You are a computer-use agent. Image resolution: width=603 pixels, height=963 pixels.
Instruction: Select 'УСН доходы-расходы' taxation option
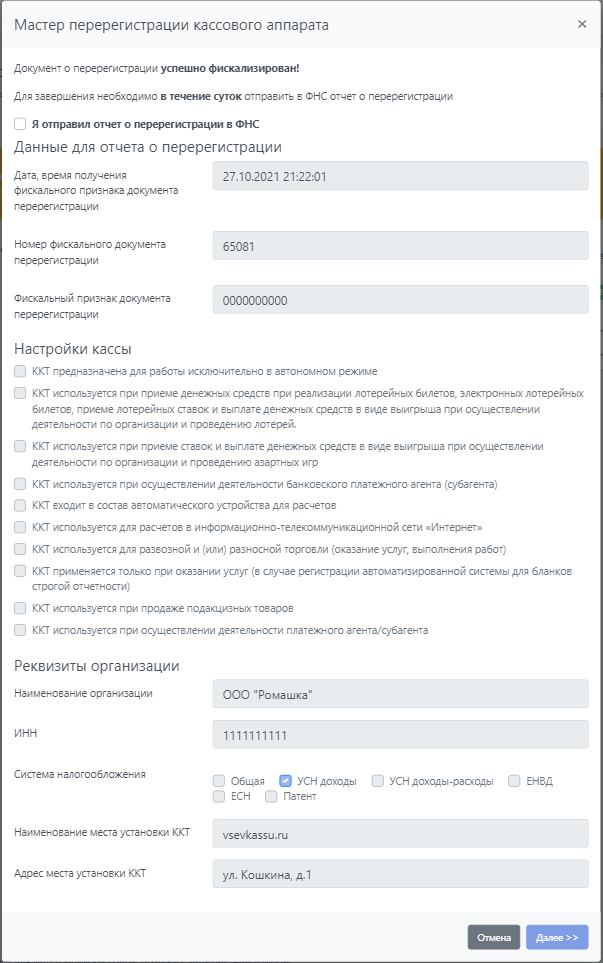click(378, 781)
